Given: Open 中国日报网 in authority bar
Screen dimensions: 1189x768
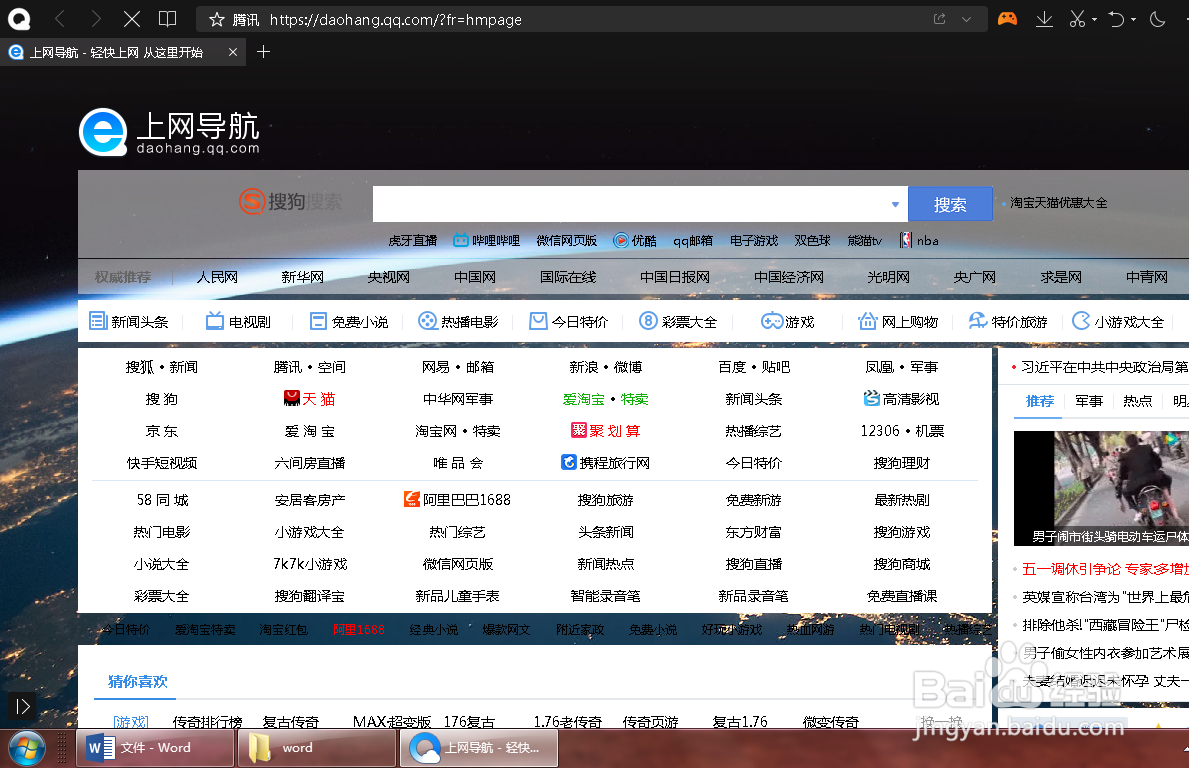Looking at the screenshot, I should [675, 277].
